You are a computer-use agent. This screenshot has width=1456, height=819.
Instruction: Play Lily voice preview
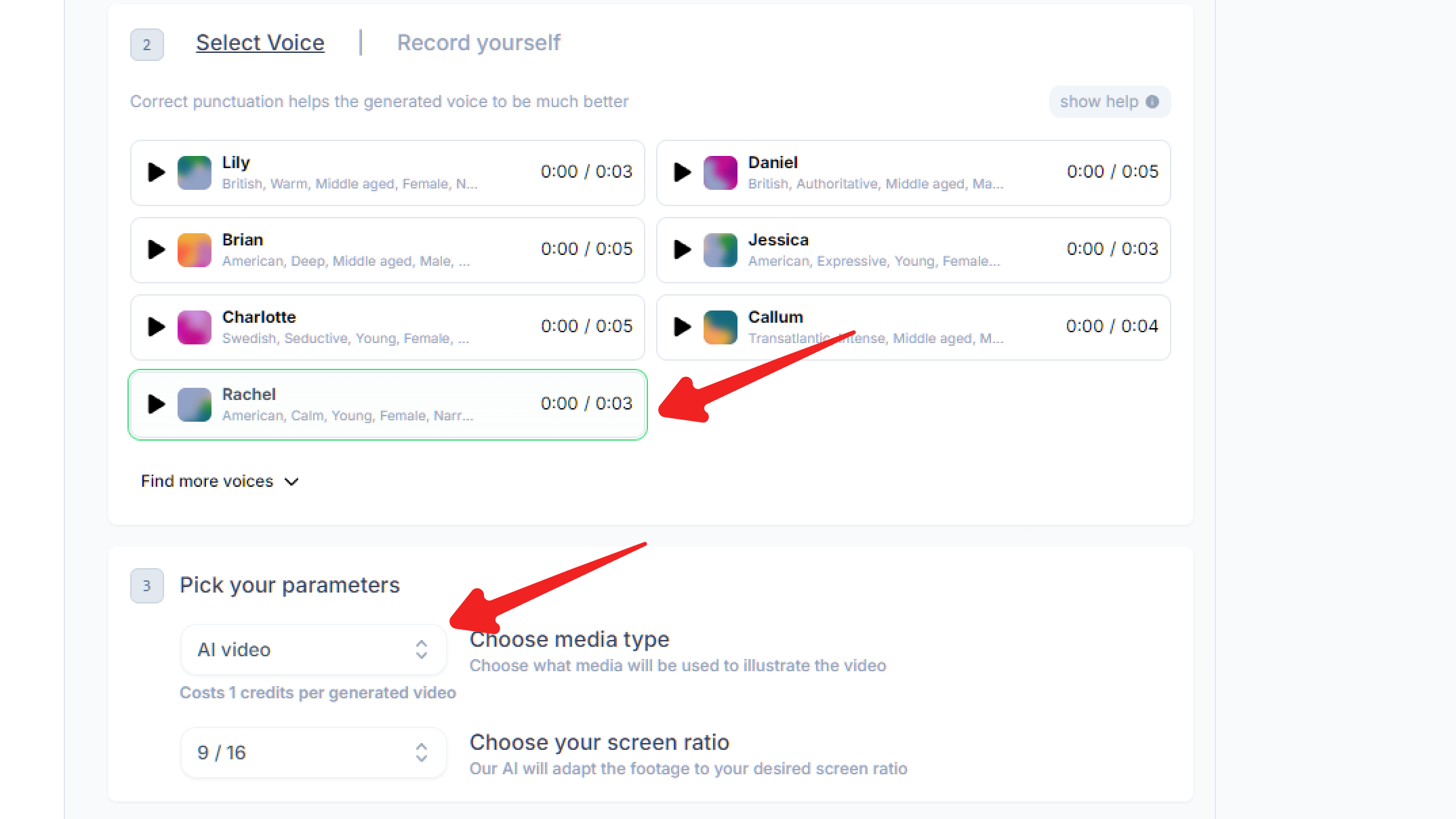click(x=157, y=172)
